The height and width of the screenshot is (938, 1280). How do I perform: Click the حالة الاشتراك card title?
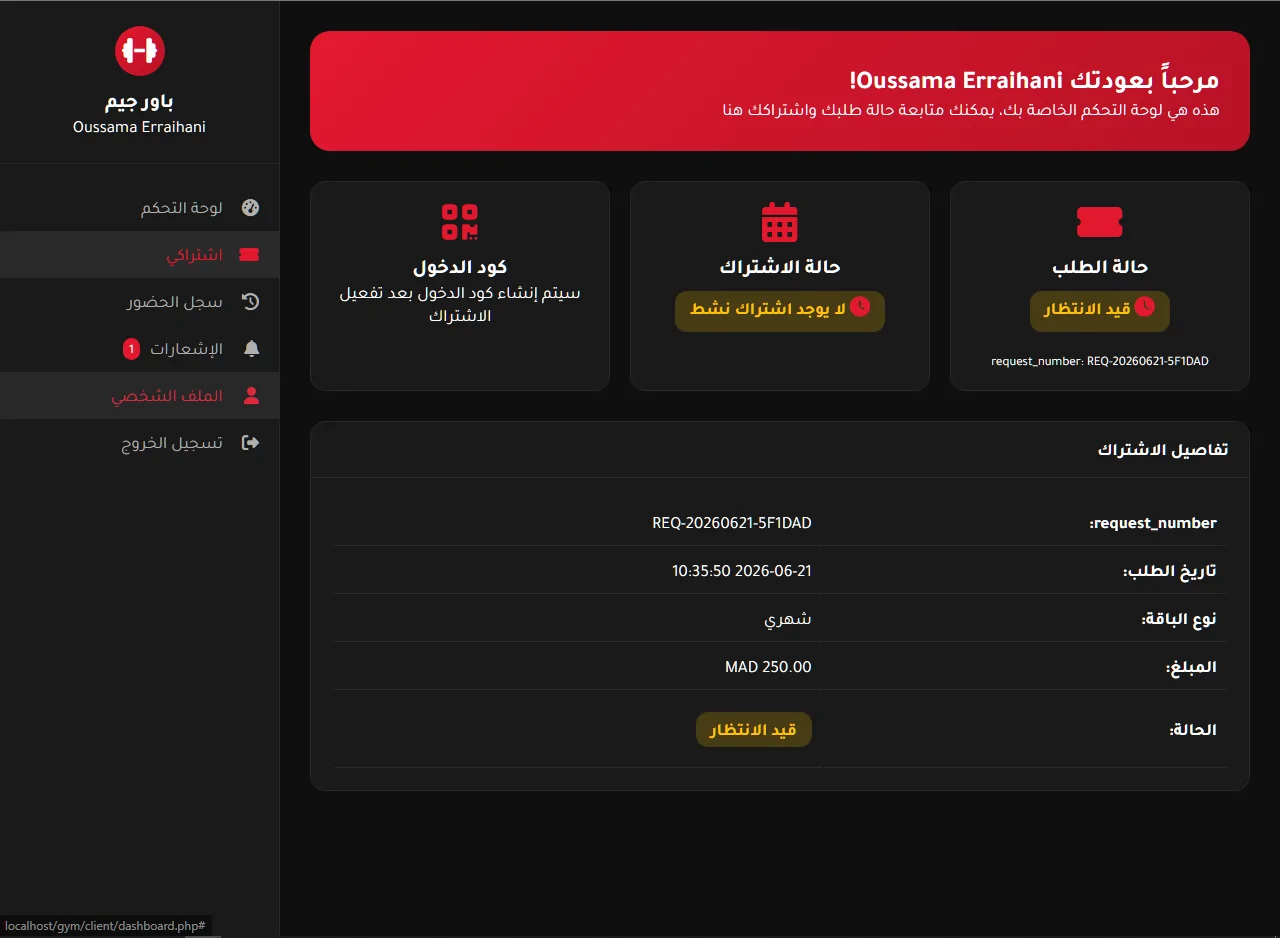(780, 267)
